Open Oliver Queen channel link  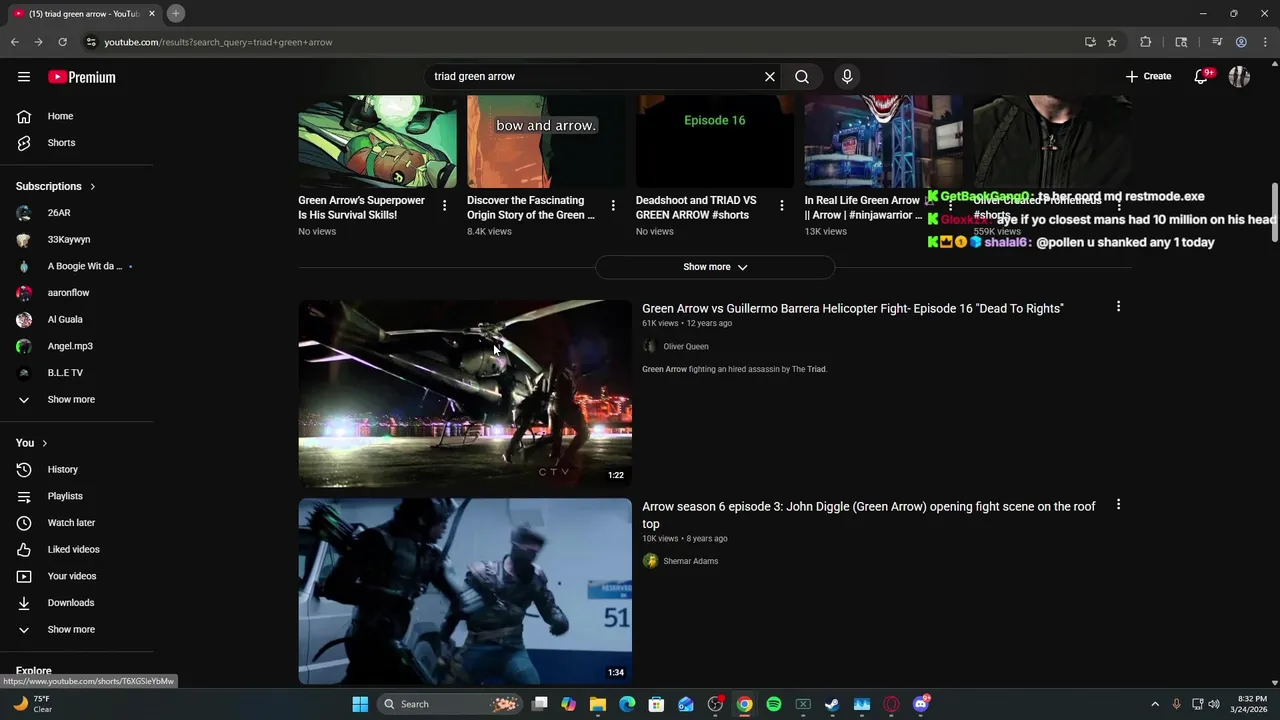[x=686, y=346]
